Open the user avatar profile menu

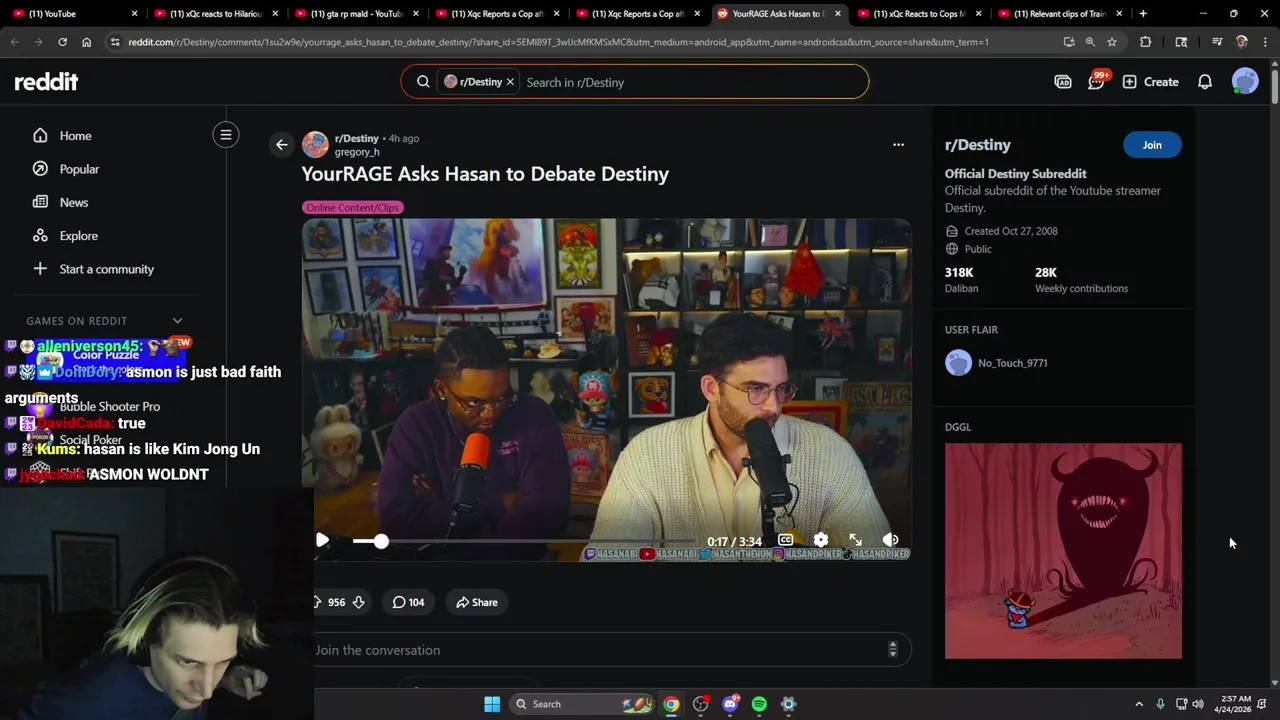1245,82
